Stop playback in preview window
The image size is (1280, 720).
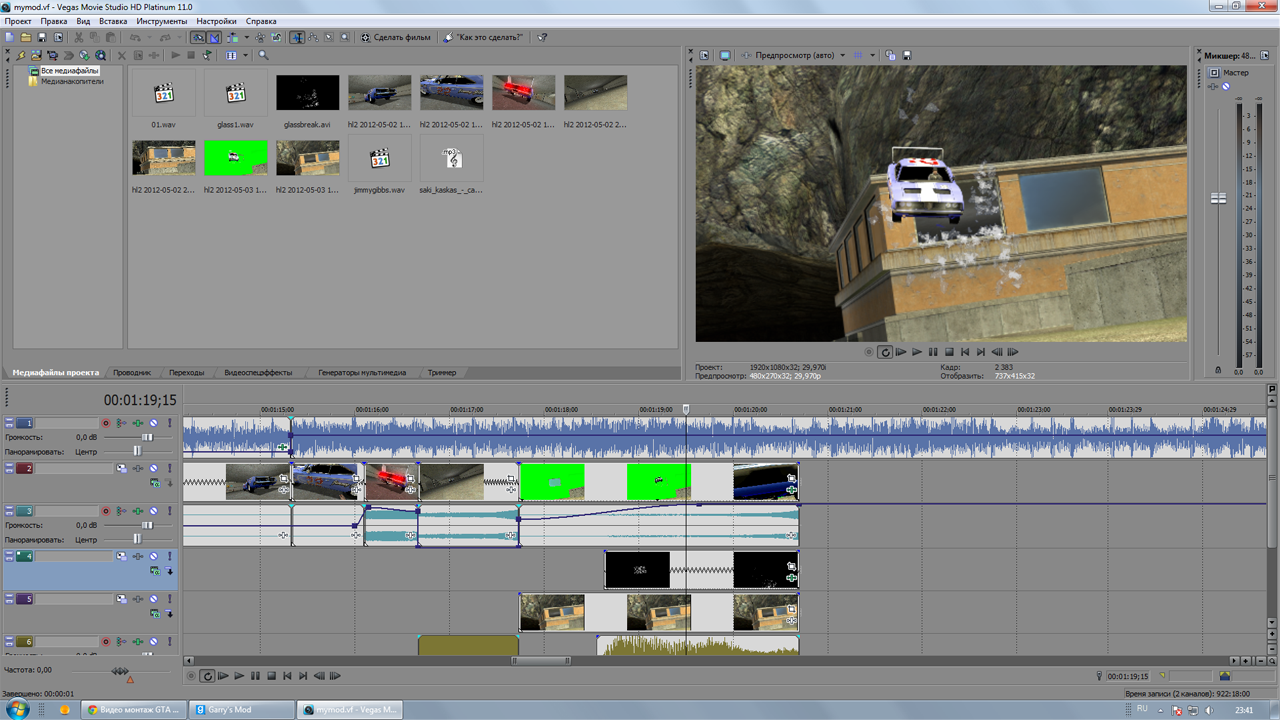(949, 352)
